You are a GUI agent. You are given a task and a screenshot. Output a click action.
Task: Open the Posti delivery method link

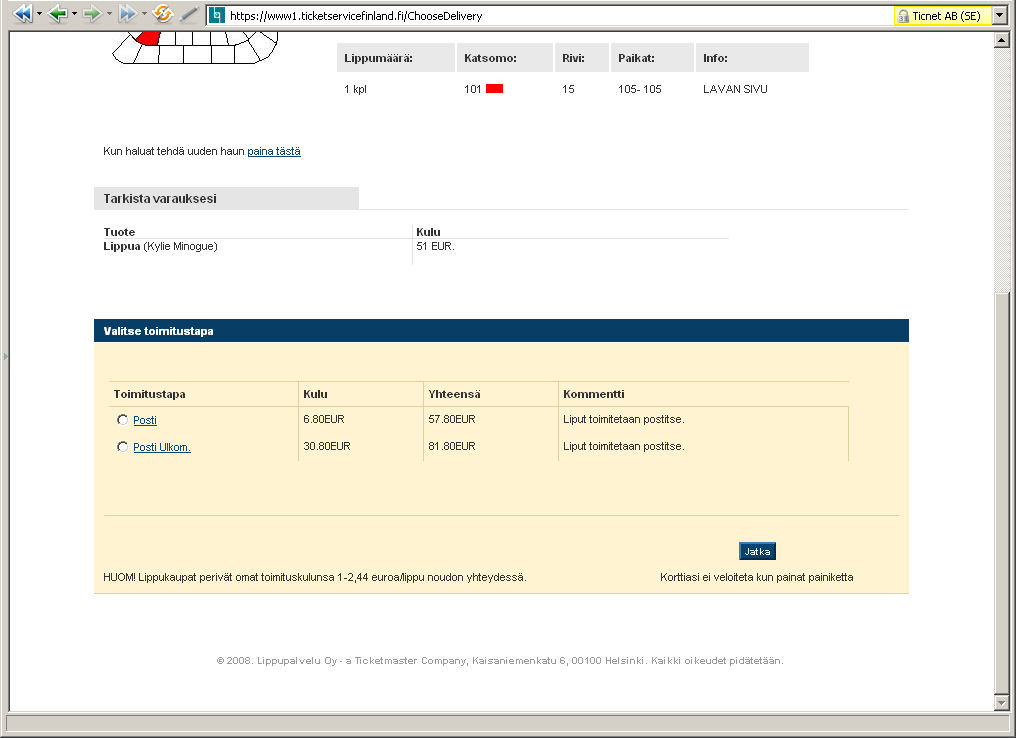tap(145, 420)
